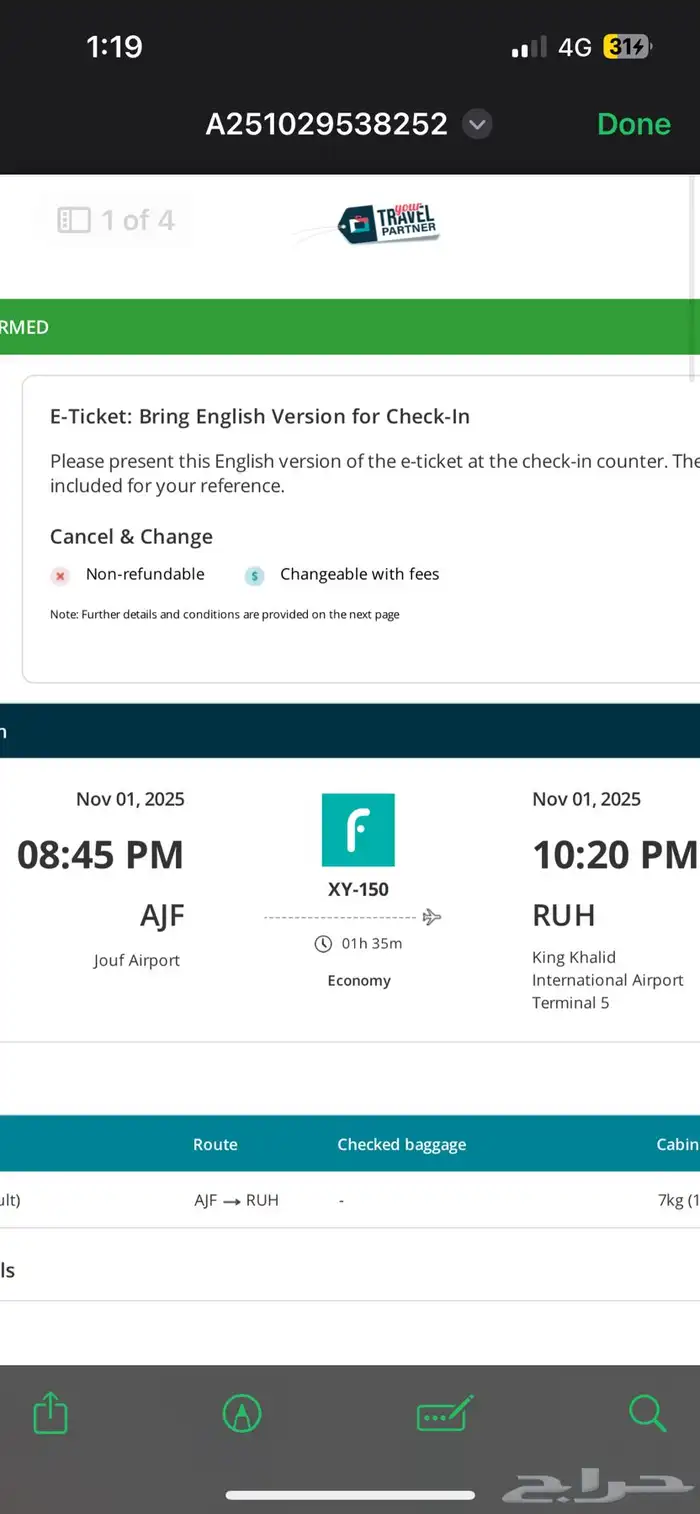Expand the document title dropdown chevron
This screenshot has width=700, height=1514.
click(478, 124)
